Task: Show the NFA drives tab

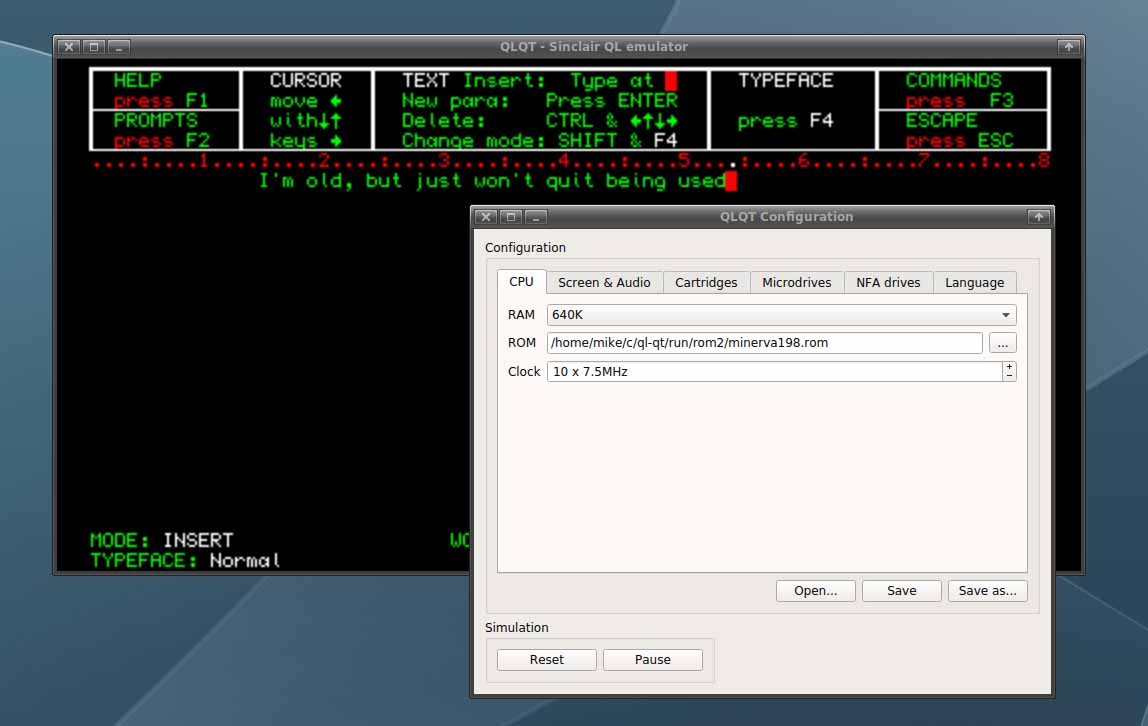Action: click(x=888, y=282)
